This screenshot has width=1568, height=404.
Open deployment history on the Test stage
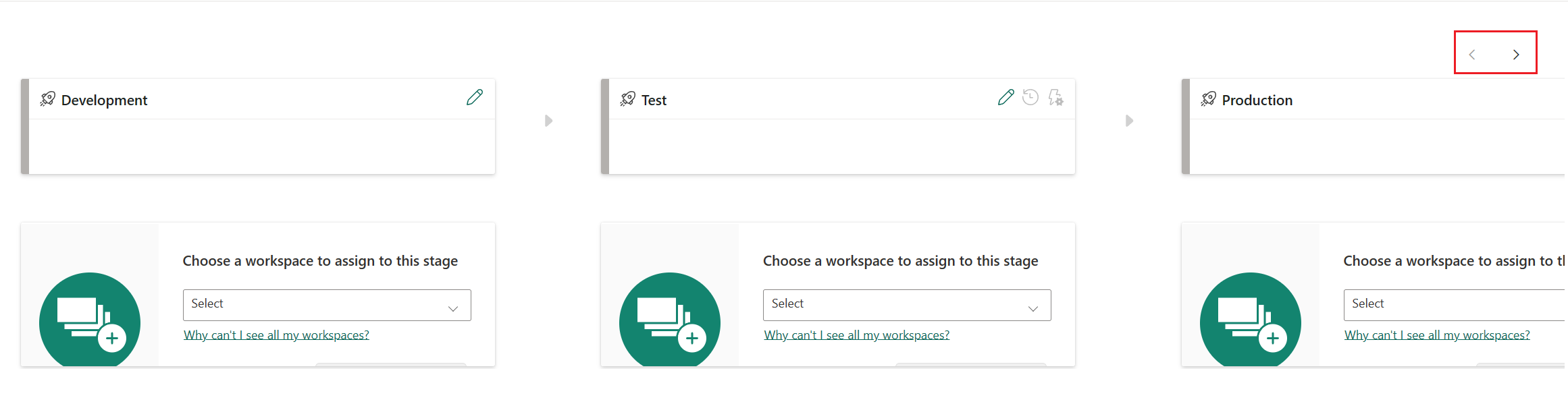(1030, 98)
